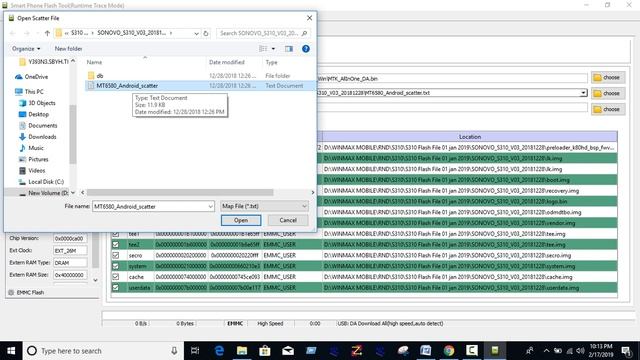Click the forward navigation arrow in dialog
640x360 pixels.
27,33
